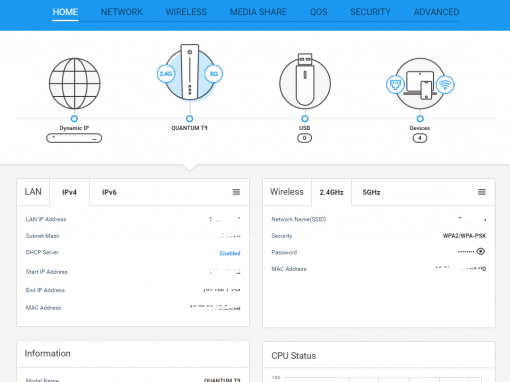Select the QUANTUM T9 node marker
This screenshot has height=382, width=510.
click(190, 119)
